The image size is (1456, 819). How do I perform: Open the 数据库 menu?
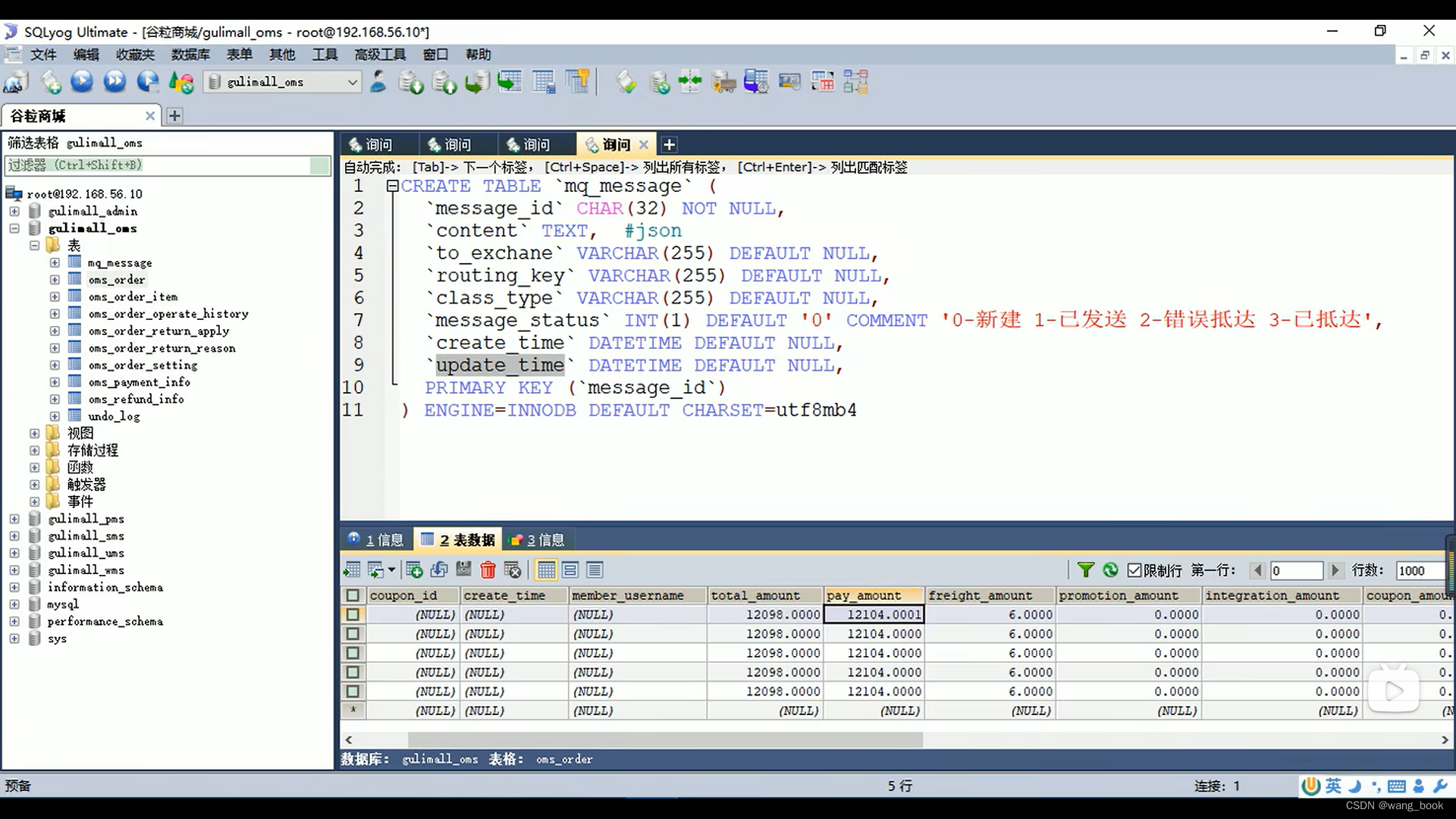[x=190, y=55]
